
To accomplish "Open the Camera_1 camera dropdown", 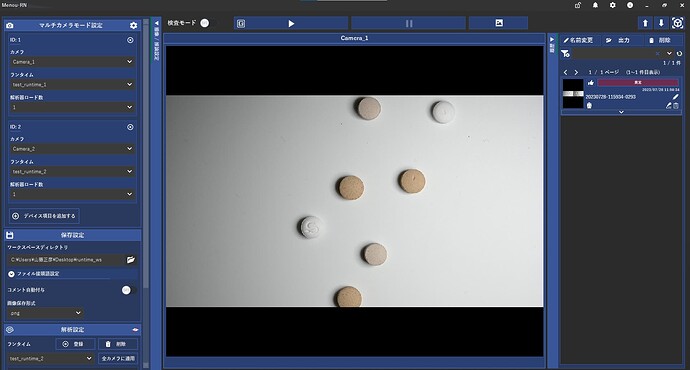I will point(72,62).
